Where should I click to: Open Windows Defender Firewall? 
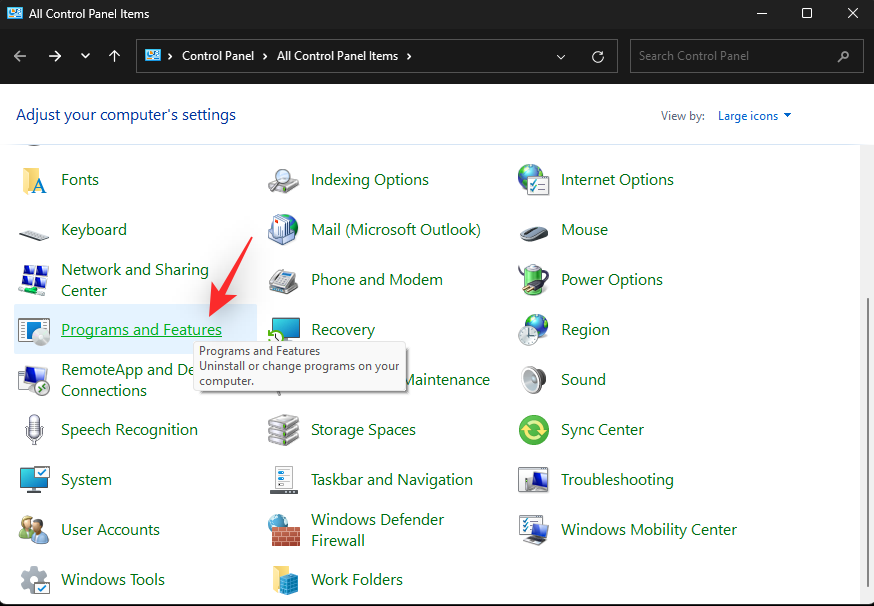coord(378,529)
